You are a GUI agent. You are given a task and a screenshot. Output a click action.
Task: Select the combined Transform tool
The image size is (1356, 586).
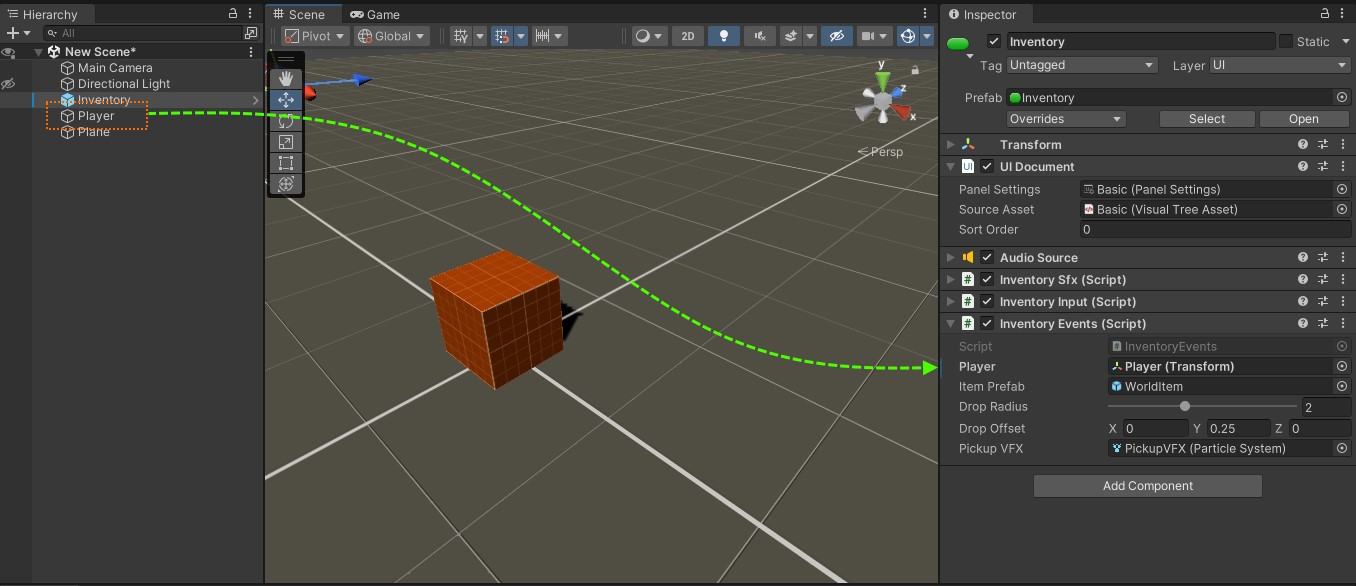pyautogui.click(x=286, y=184)
